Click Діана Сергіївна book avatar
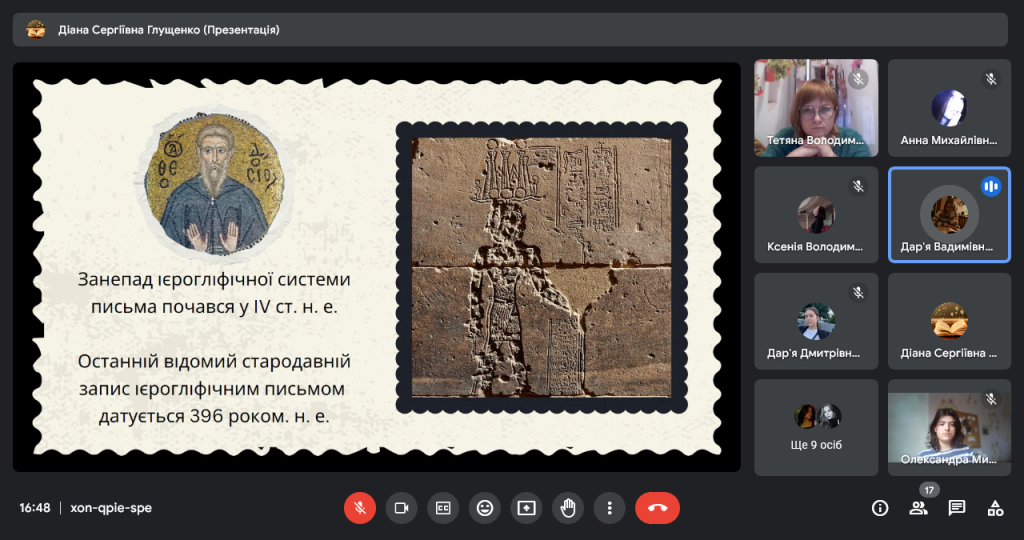The image size is (1024, 540). click(949, 321)
